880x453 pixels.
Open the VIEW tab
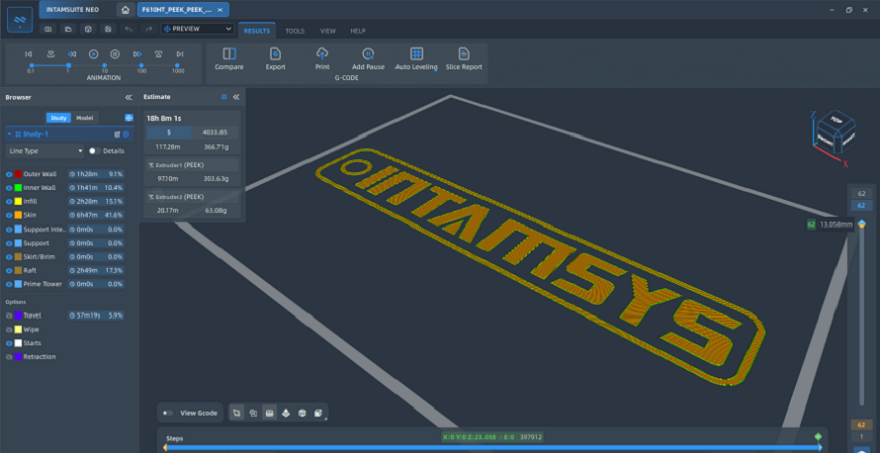328,31
